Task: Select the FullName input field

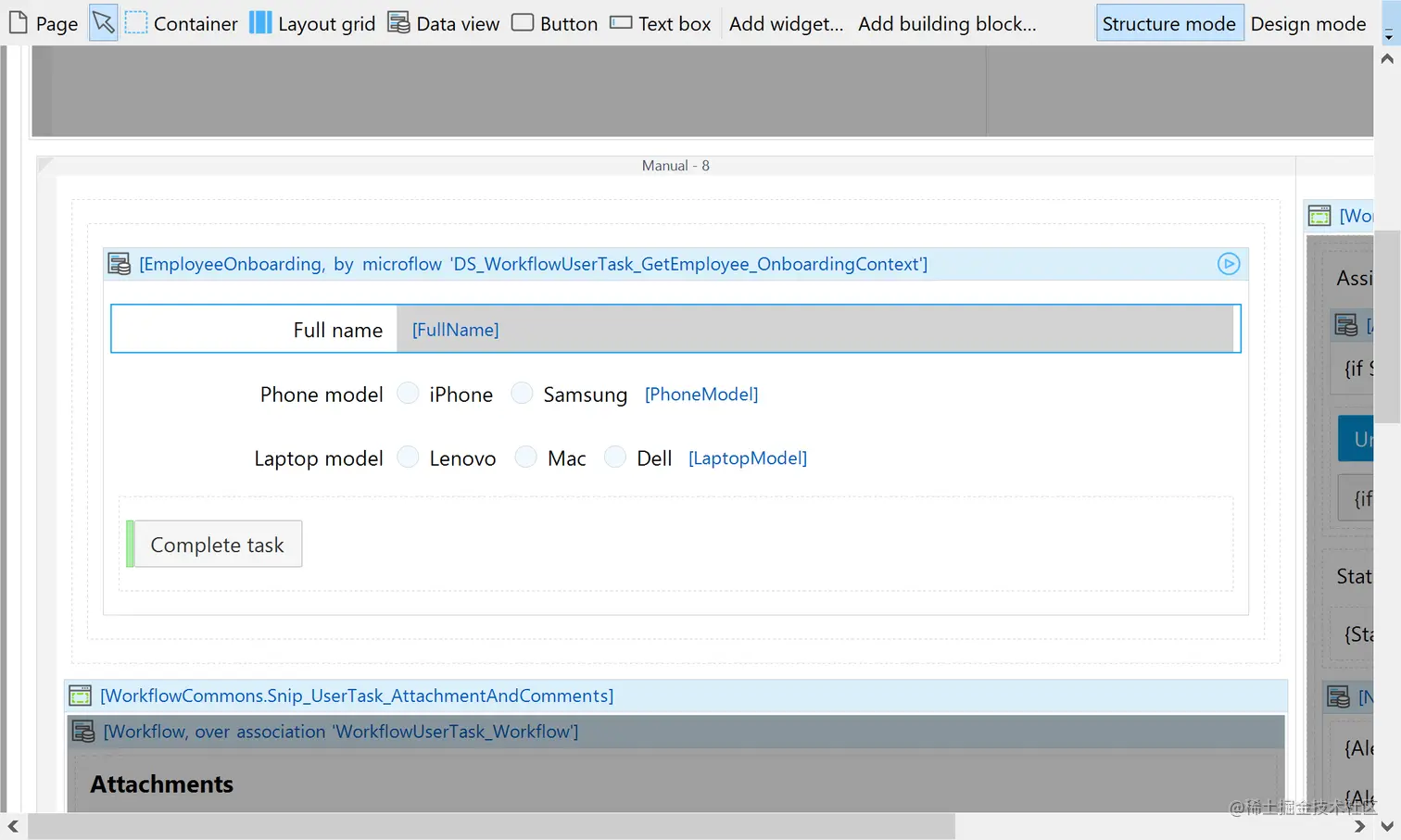Action: [816, 329]
